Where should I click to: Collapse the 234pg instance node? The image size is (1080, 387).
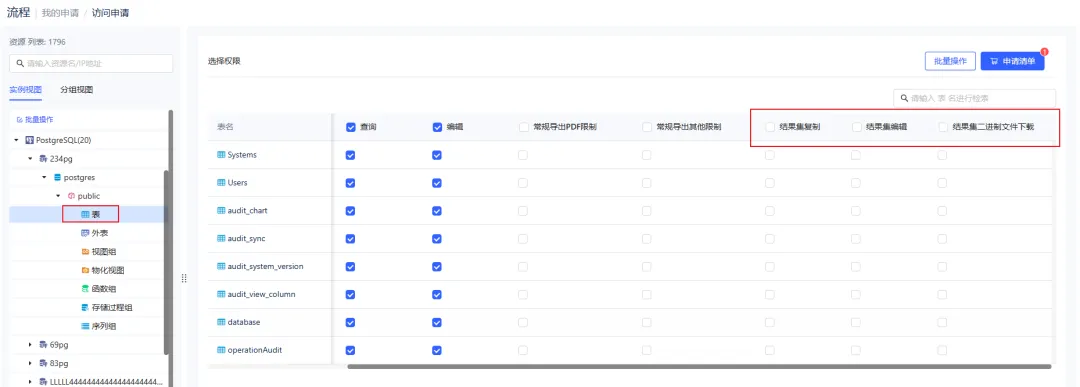(x=30, y=158)
